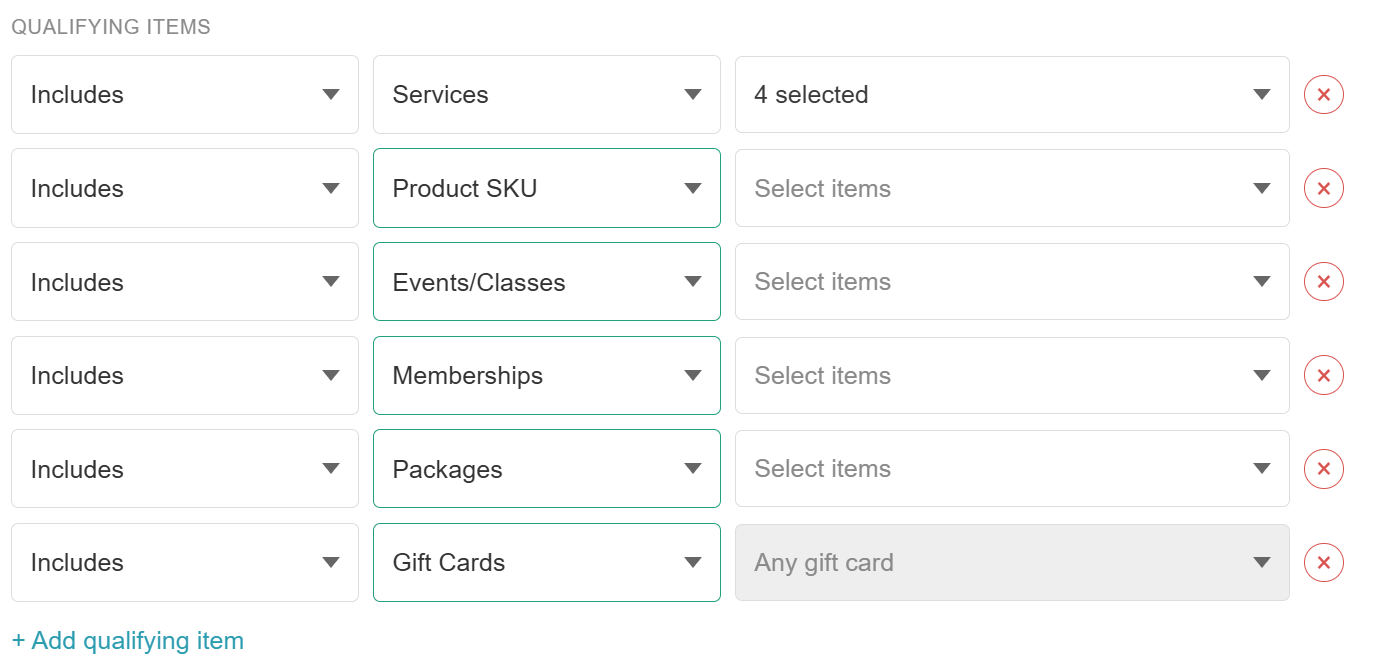Open the Events/Classes type dropdown
This screenshot has height=665, width=1379.
pos(547,282)
